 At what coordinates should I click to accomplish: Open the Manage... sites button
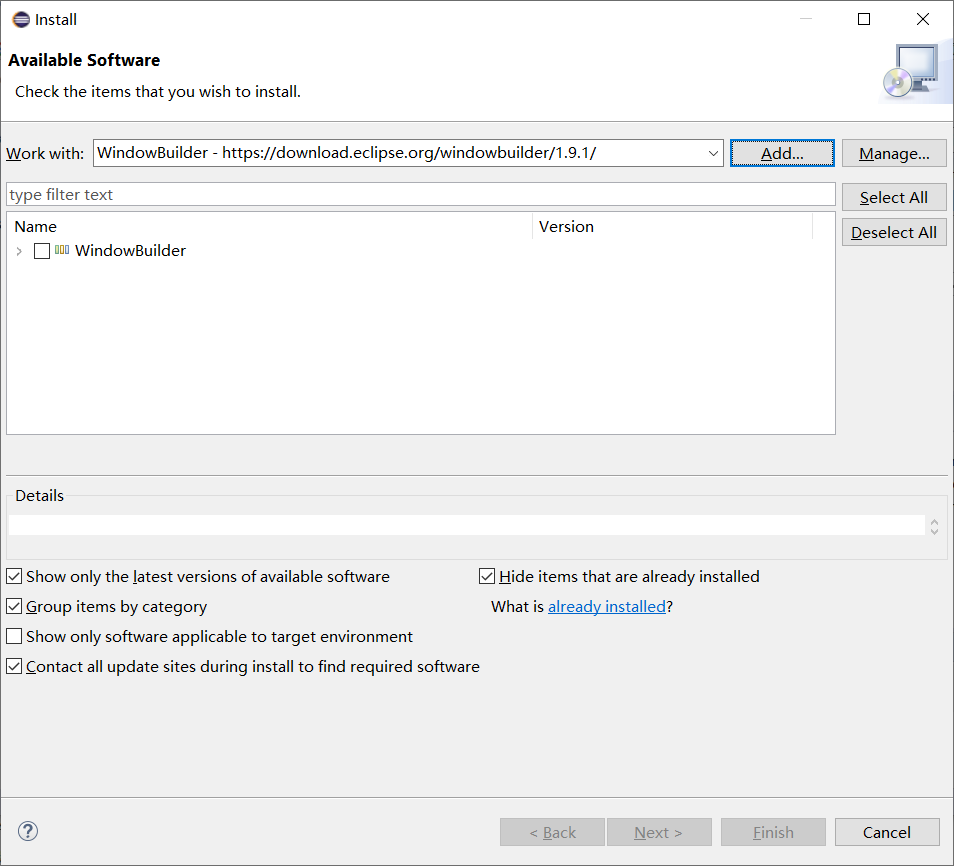894,153
